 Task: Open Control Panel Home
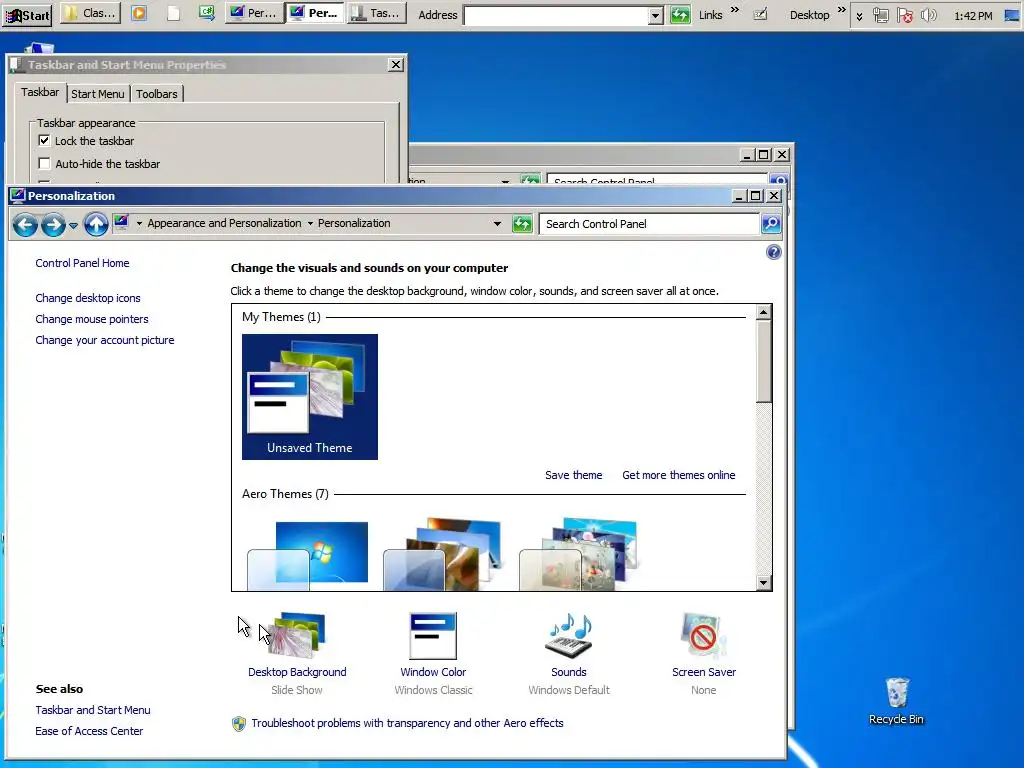(82, 263)
